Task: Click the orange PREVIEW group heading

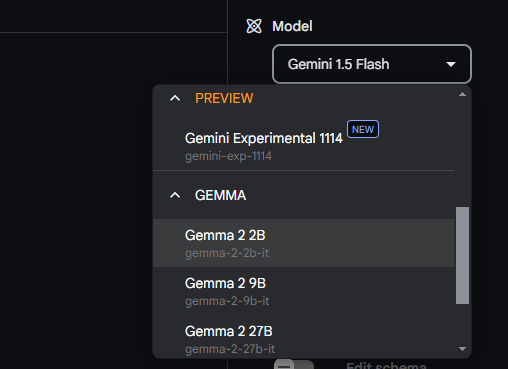Action: [x=224, y=98]
